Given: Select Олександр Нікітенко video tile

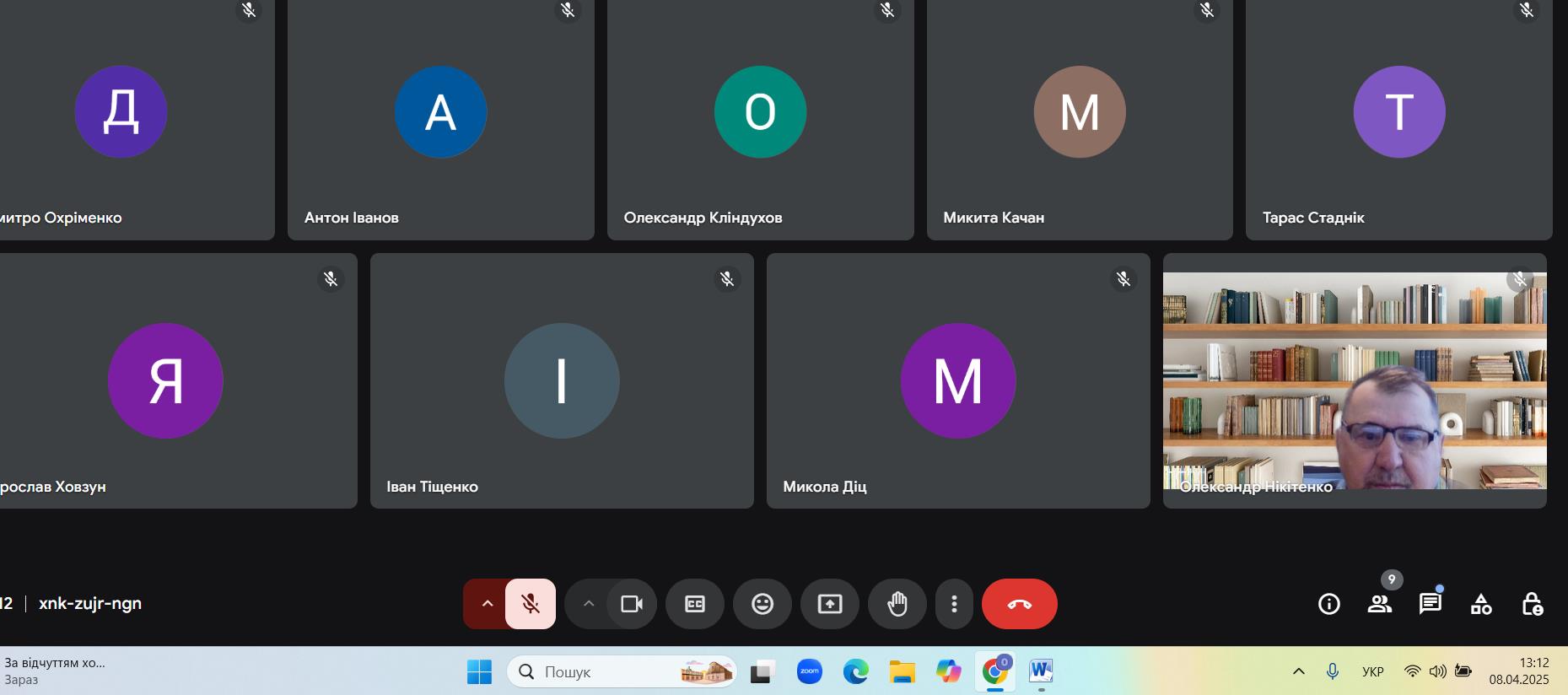Looking at the screenshot, I should pos(1354,380).
